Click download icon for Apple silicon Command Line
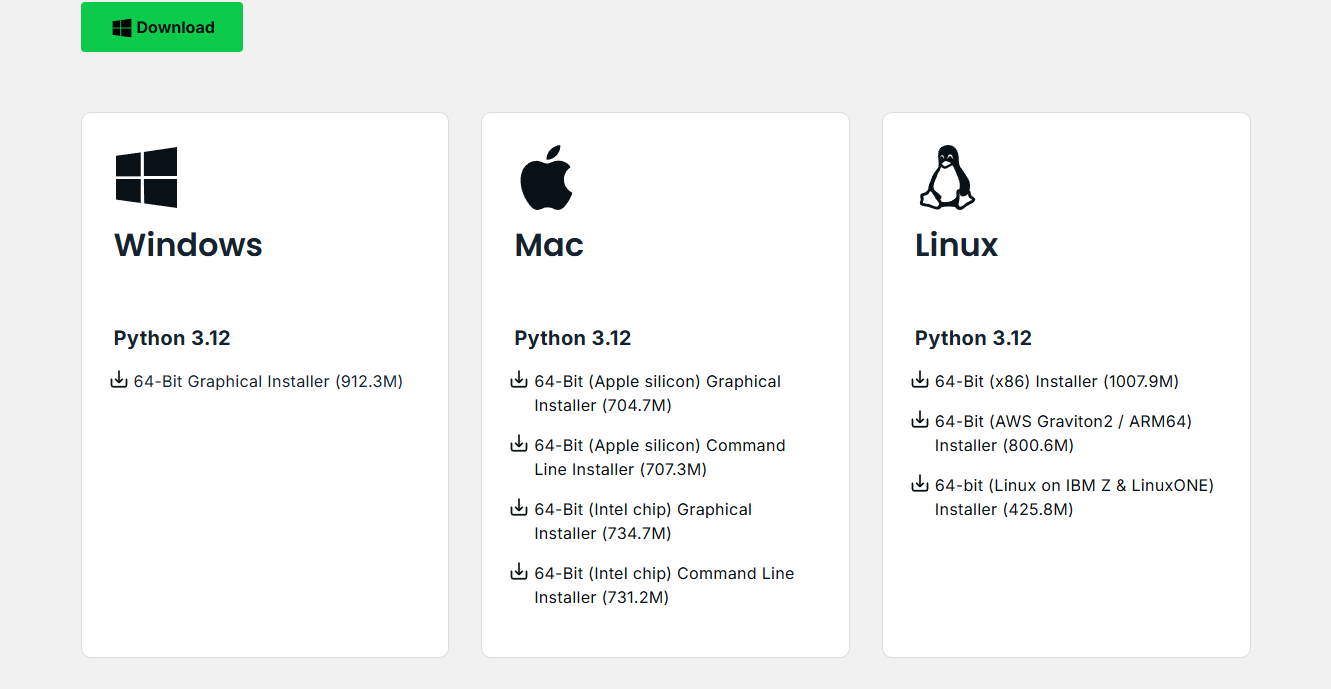Viewport: 1331px width, 689px height. click(519, 444)
